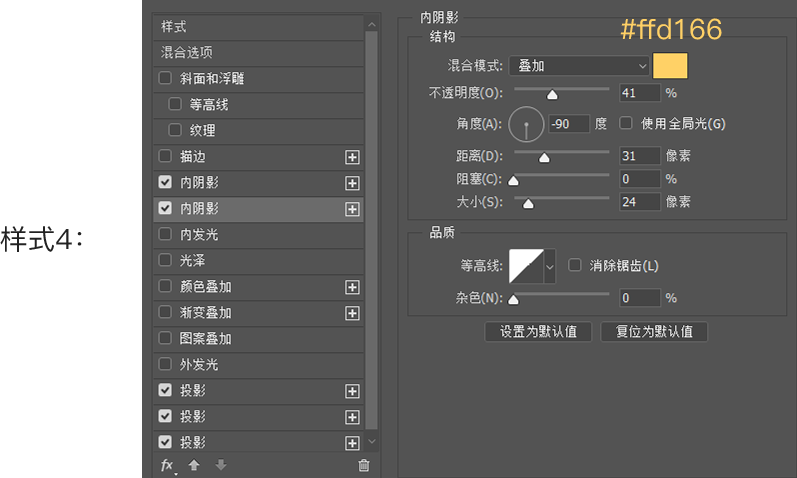Click the styles list scrollbar up arrow

click(x=372, y=24)
